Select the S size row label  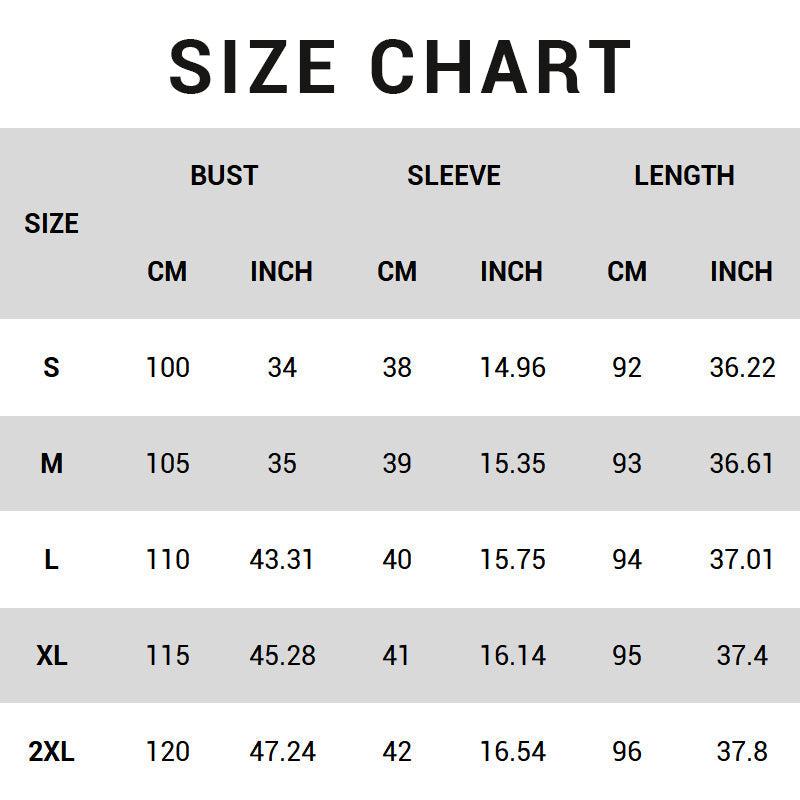click(x=51, y=368)
